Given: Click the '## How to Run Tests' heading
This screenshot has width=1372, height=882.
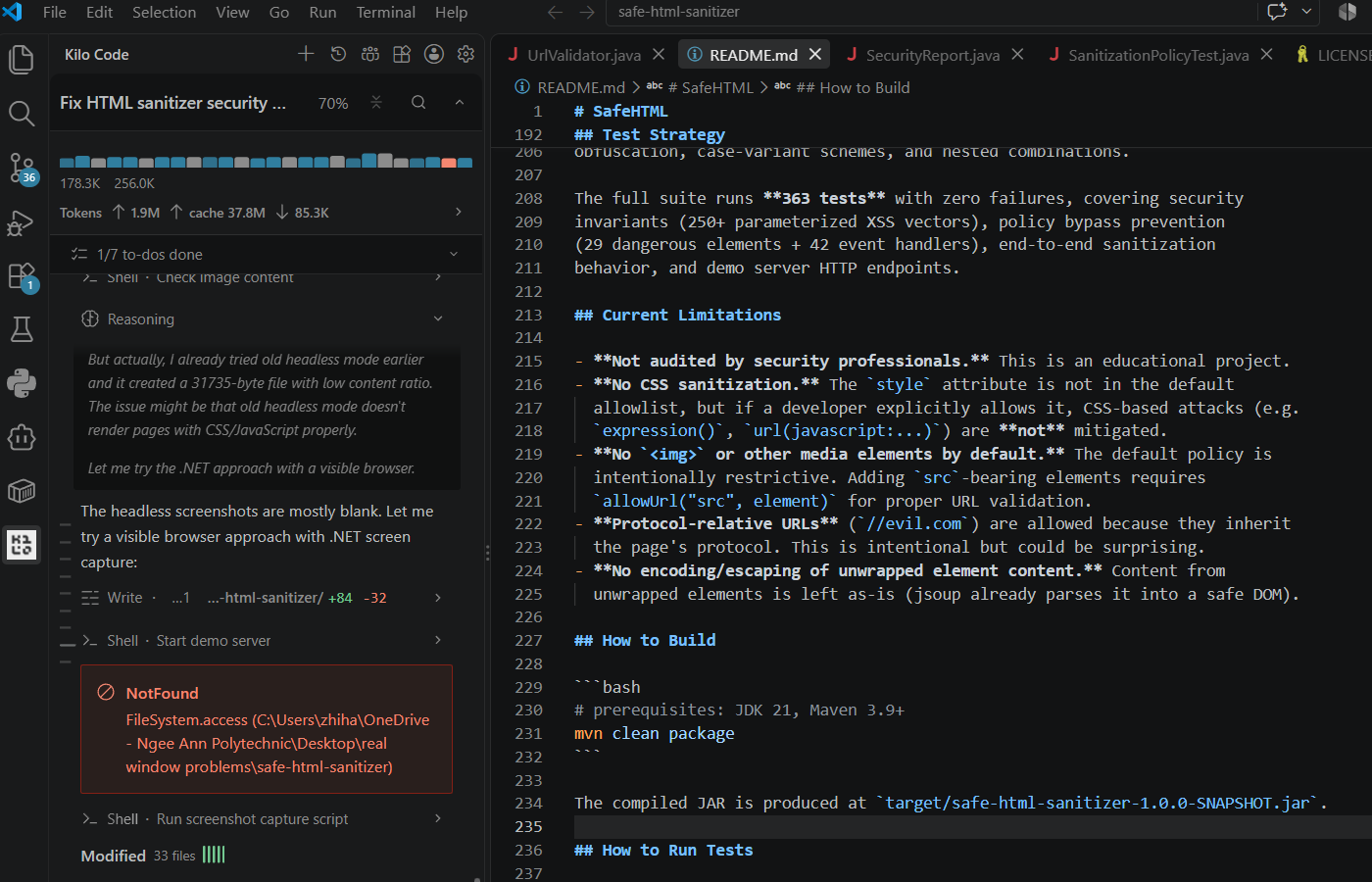Looking at the screenshot, I should pos(663,850).
